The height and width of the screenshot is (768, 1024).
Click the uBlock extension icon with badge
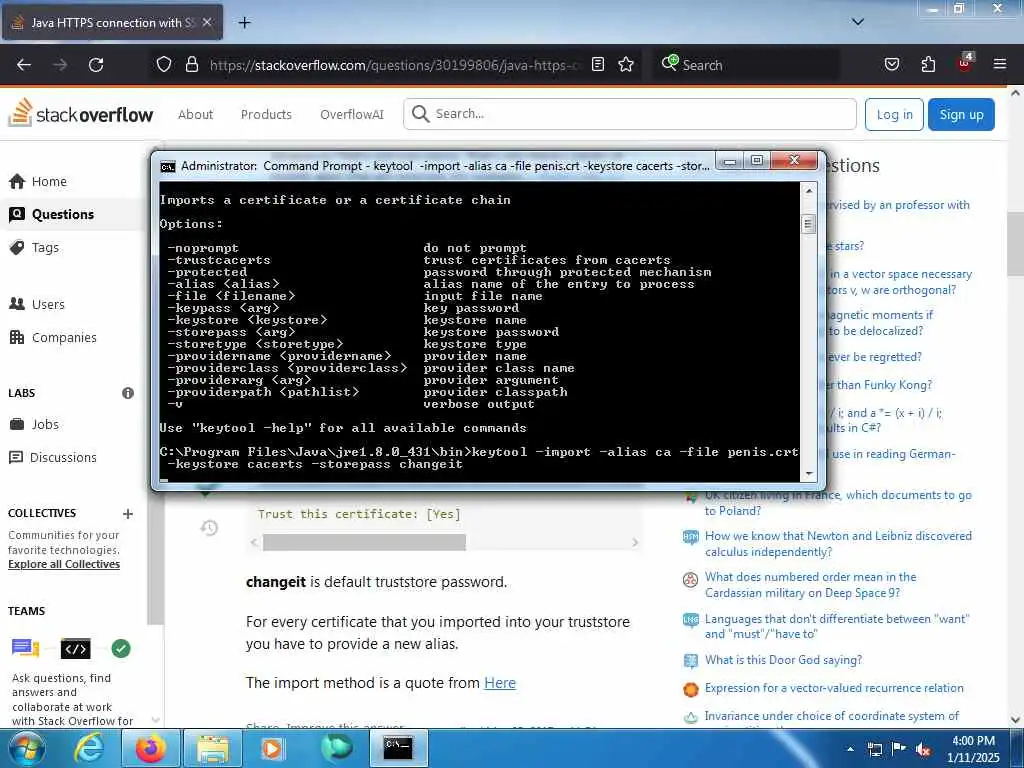965,63
